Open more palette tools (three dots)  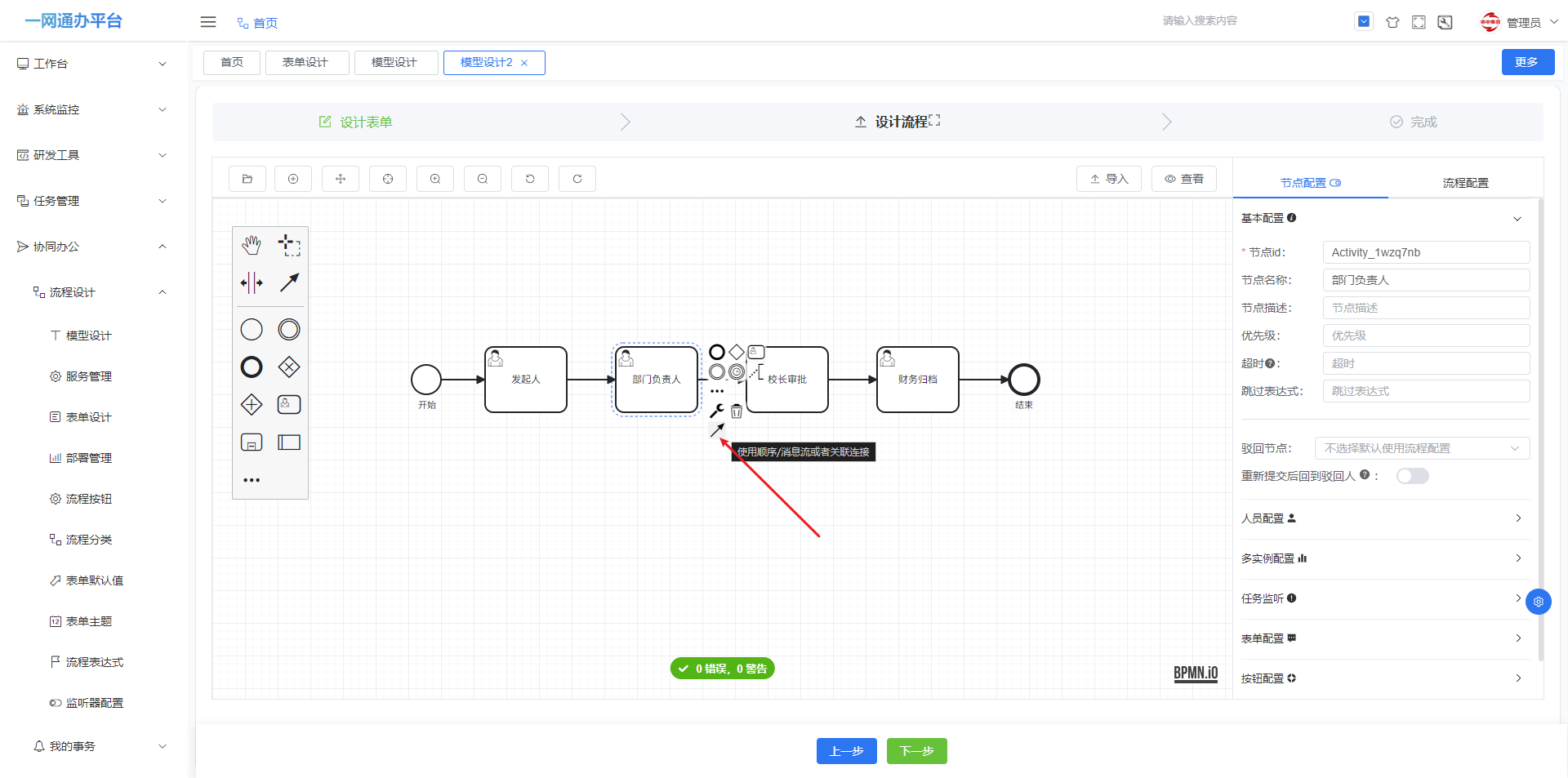tap(252, 480)
